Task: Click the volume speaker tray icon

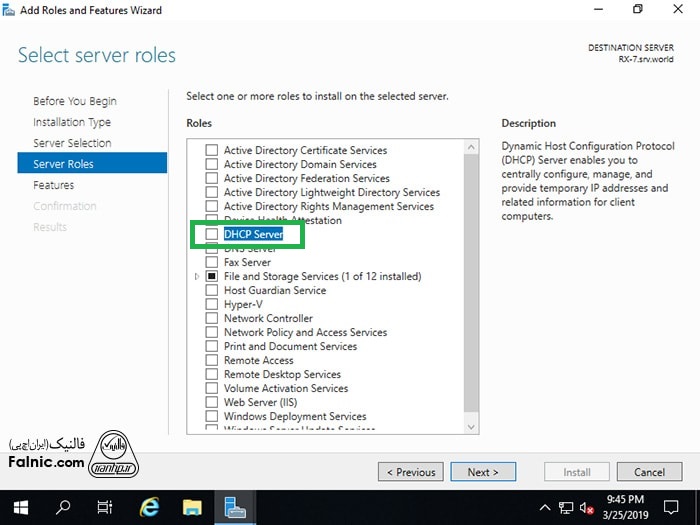Action: click(x=587, y=507)
